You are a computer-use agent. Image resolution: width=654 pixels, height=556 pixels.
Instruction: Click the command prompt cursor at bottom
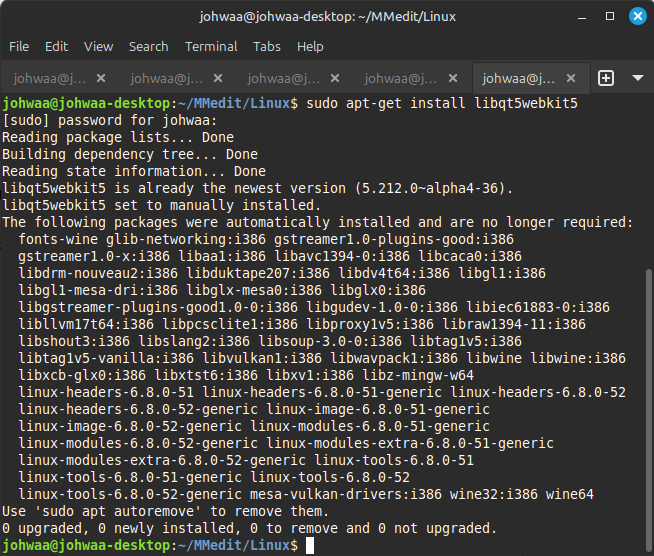point(311,545)
